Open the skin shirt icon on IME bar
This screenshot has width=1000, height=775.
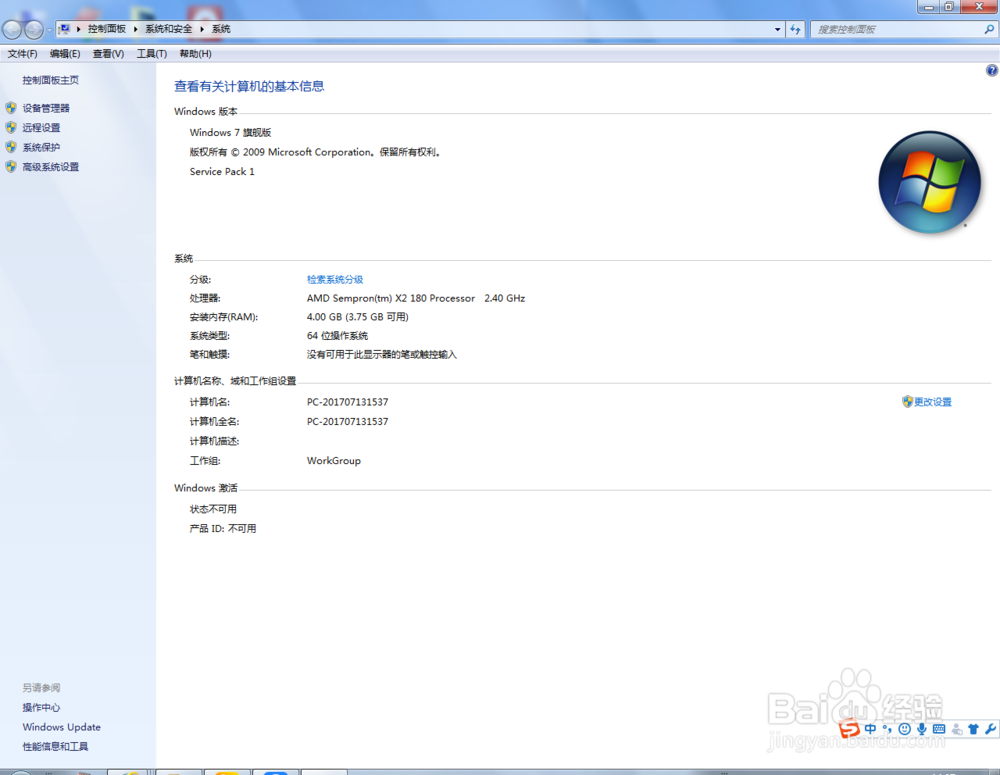point(973,728)
